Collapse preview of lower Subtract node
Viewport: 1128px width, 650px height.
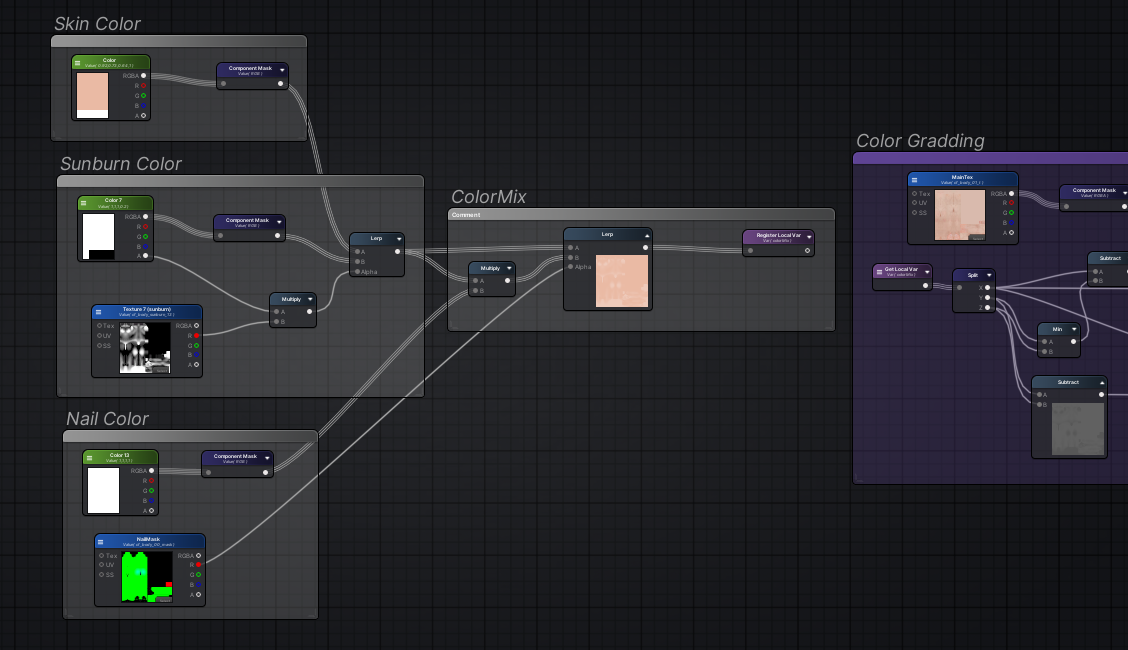(x=1101, y=383)
